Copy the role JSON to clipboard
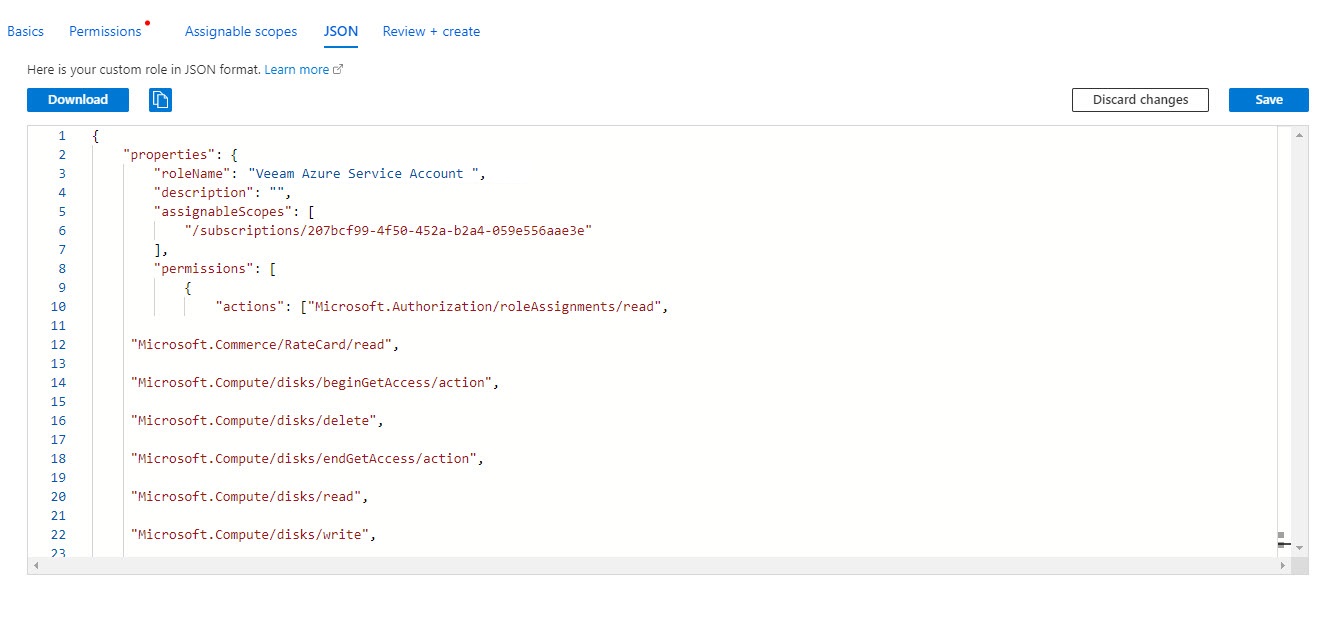This screenshot has width=1324, height=619. (x=161, y=100)
